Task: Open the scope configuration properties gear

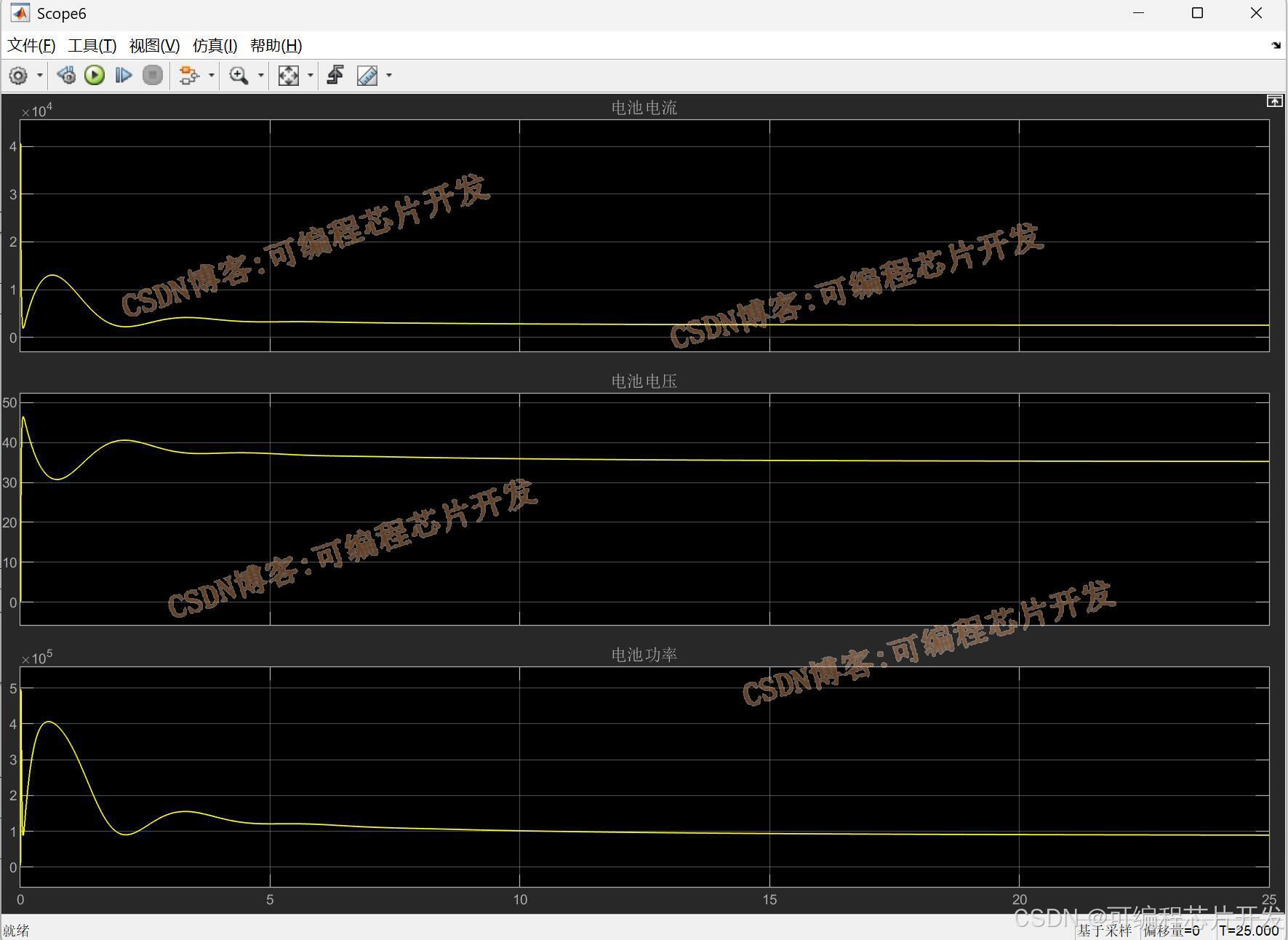Action: pos(18,76)
